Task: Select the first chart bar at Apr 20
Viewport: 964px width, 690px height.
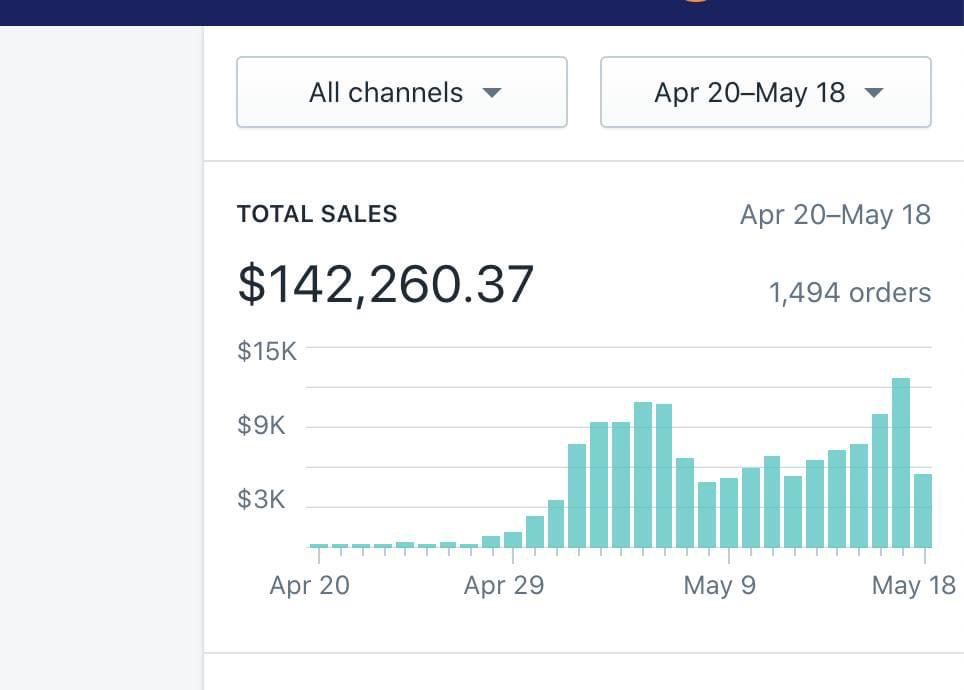Action: (x=318, y=545)
